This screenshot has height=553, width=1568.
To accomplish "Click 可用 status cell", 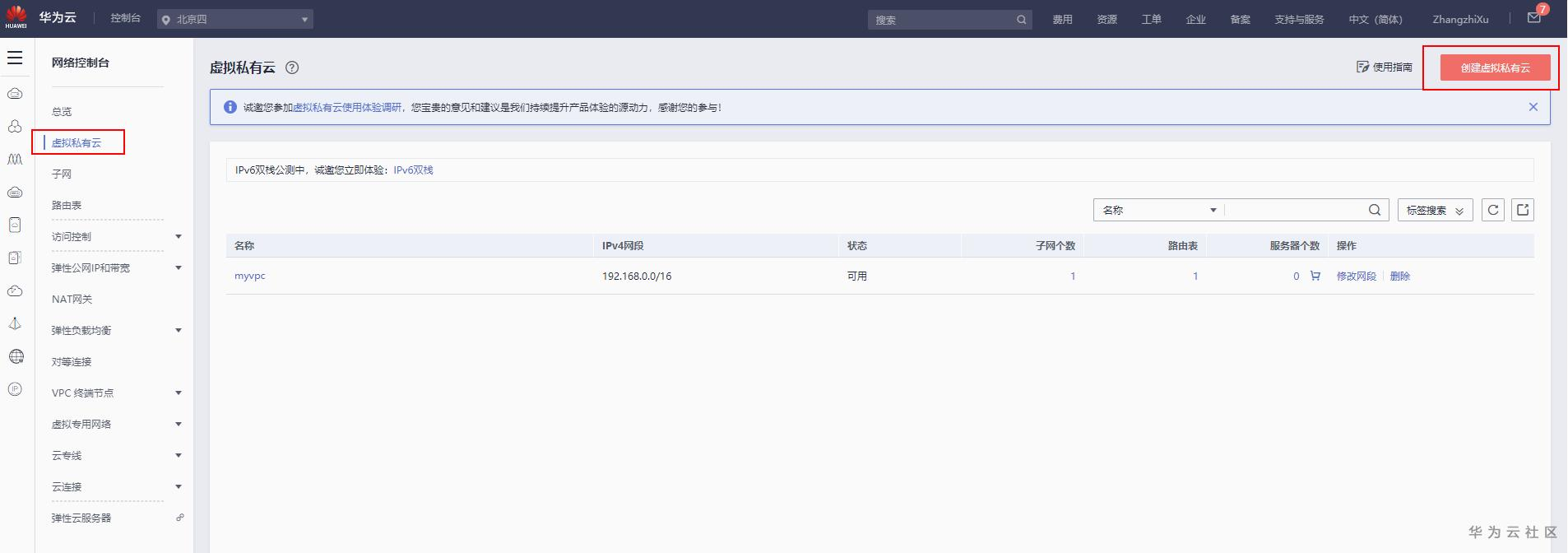I will pos(857,276).
